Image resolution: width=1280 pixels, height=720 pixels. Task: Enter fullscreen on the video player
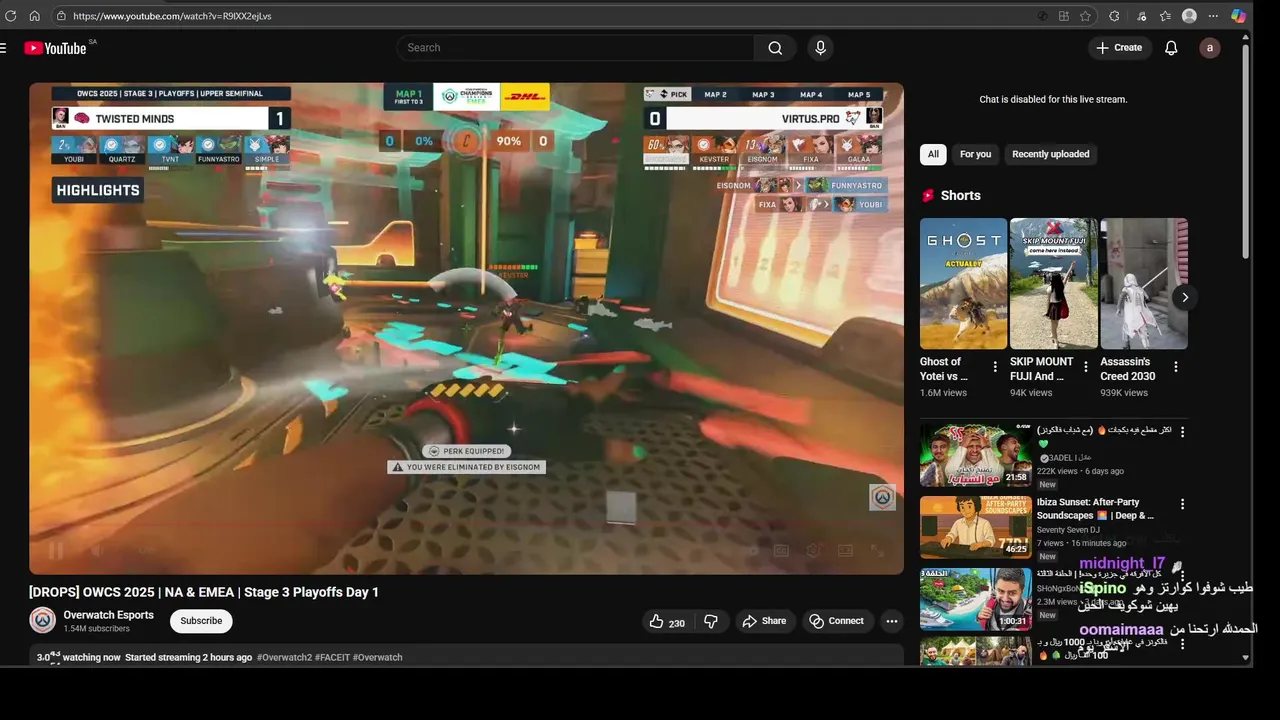[x=877, y=551]
